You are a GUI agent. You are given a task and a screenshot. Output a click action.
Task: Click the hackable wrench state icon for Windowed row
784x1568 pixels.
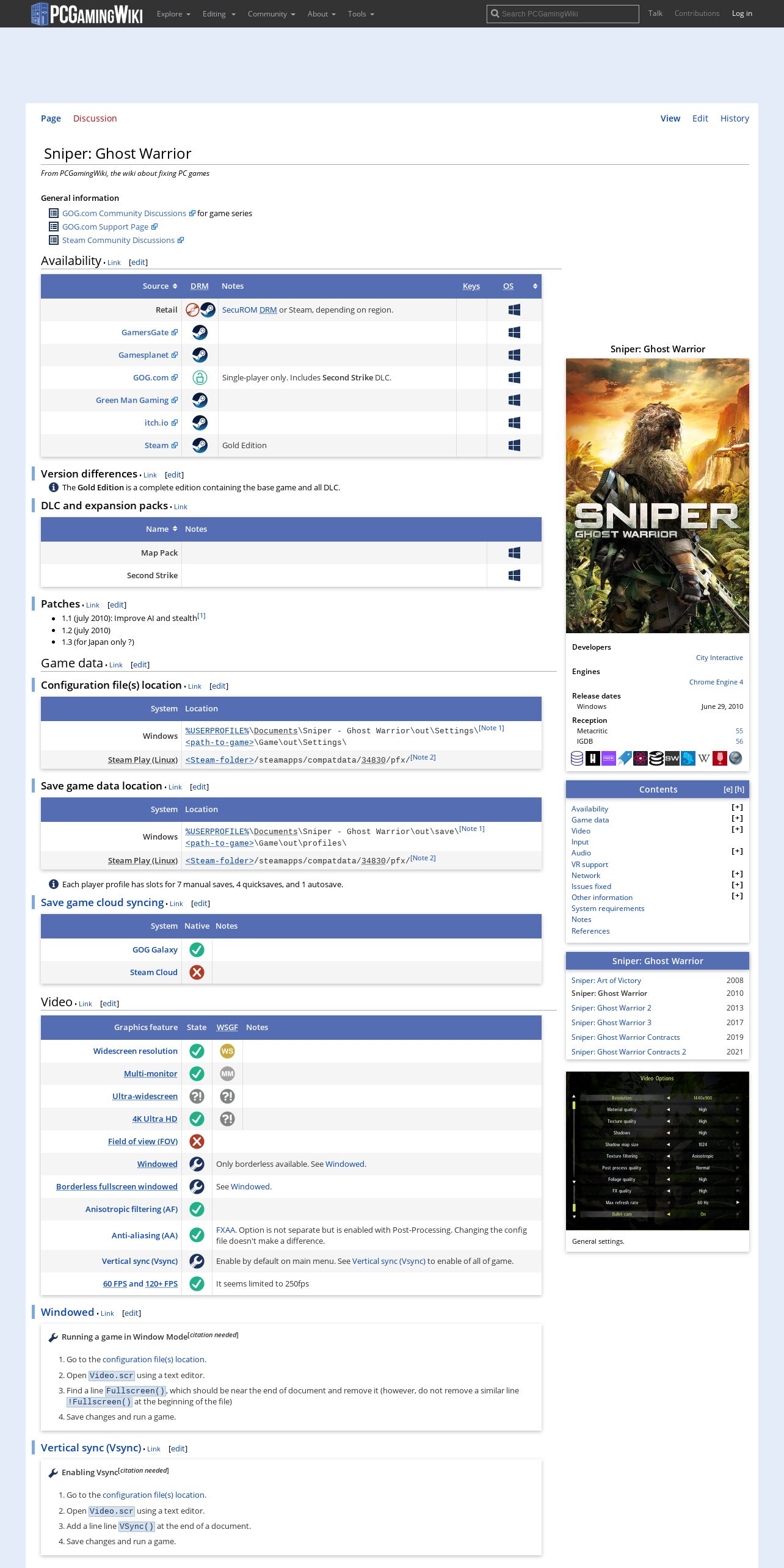tap(197, 1164)
